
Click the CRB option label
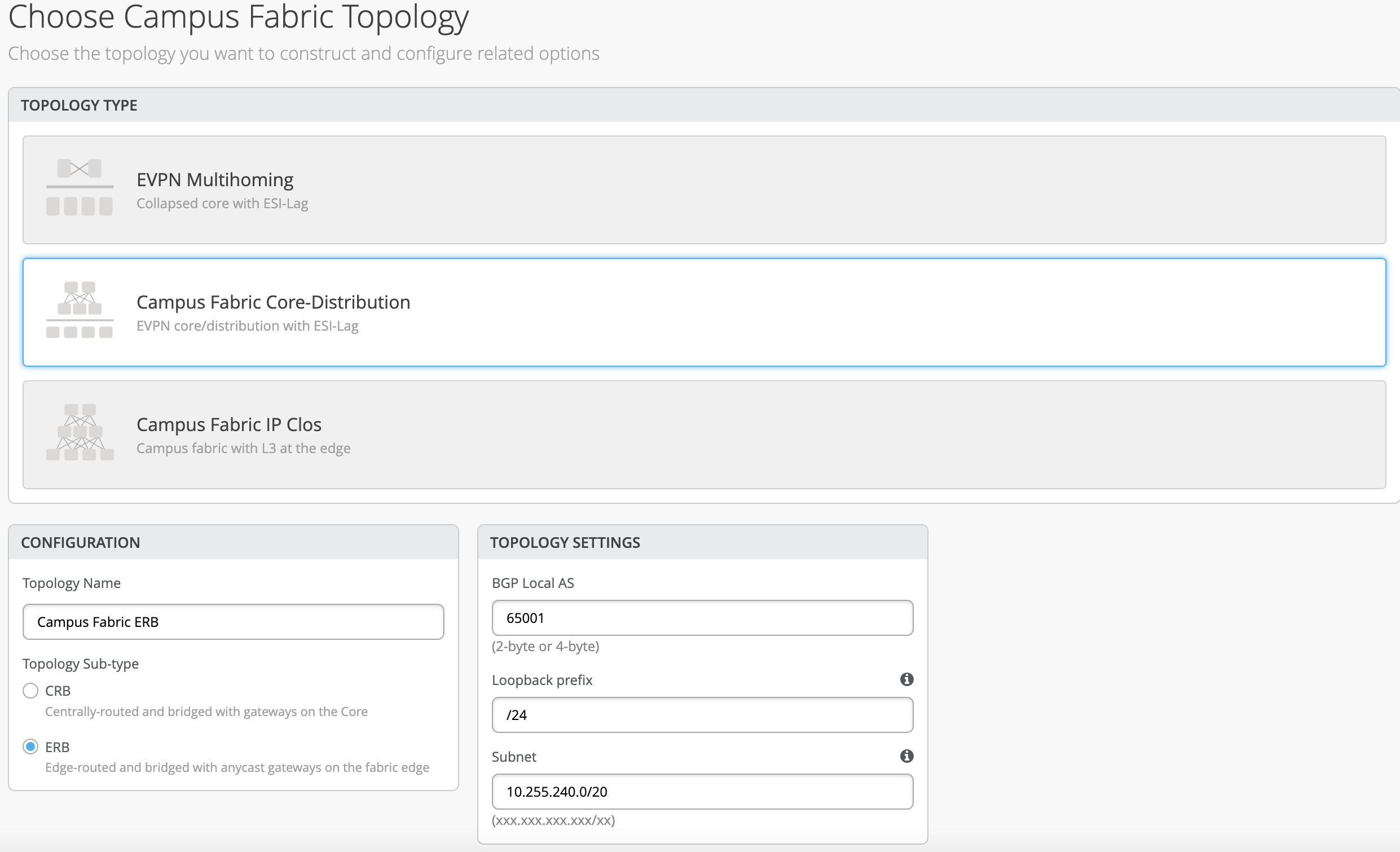coord(58,691)
